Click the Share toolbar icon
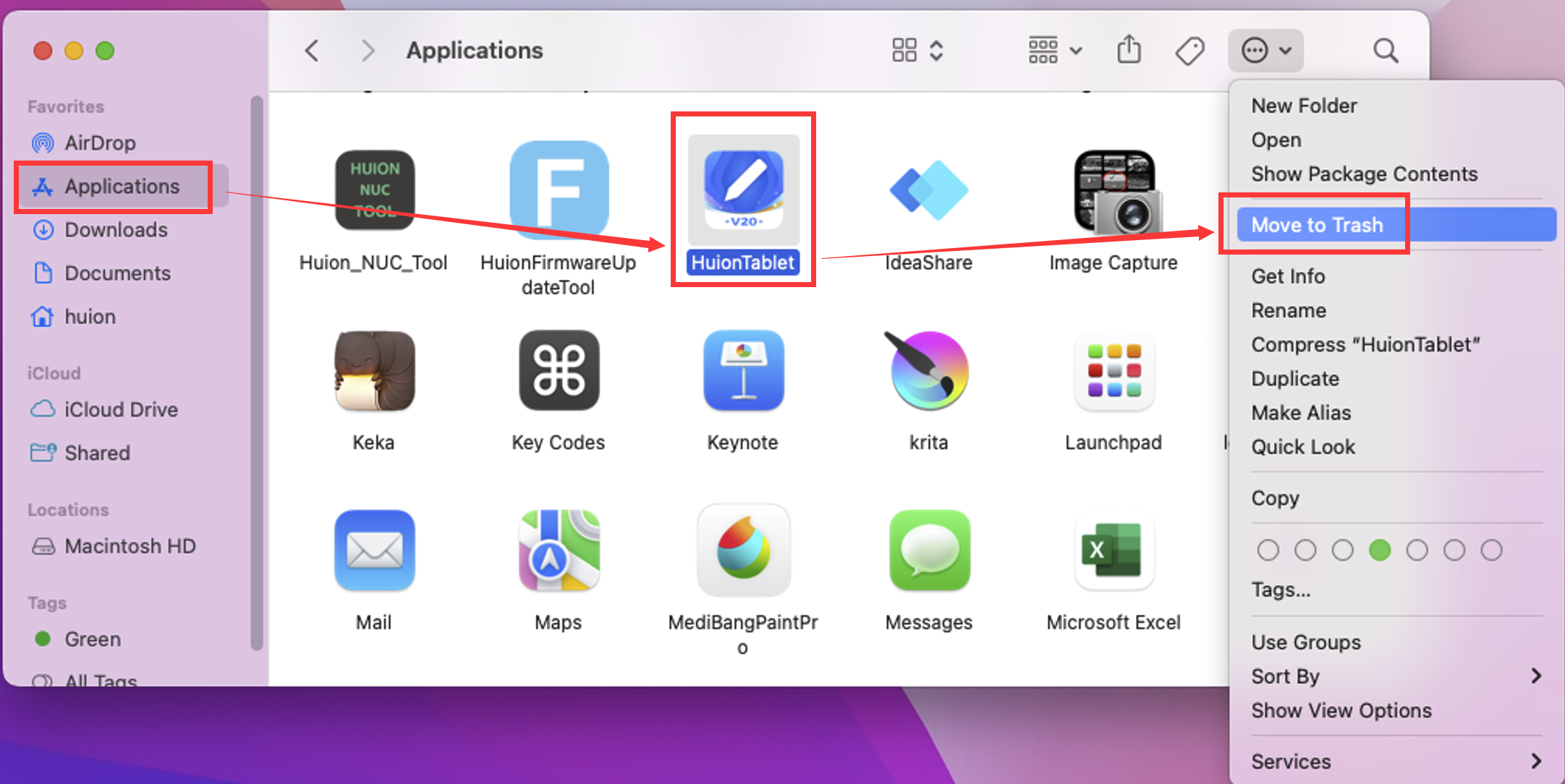 pos(1129,51)
